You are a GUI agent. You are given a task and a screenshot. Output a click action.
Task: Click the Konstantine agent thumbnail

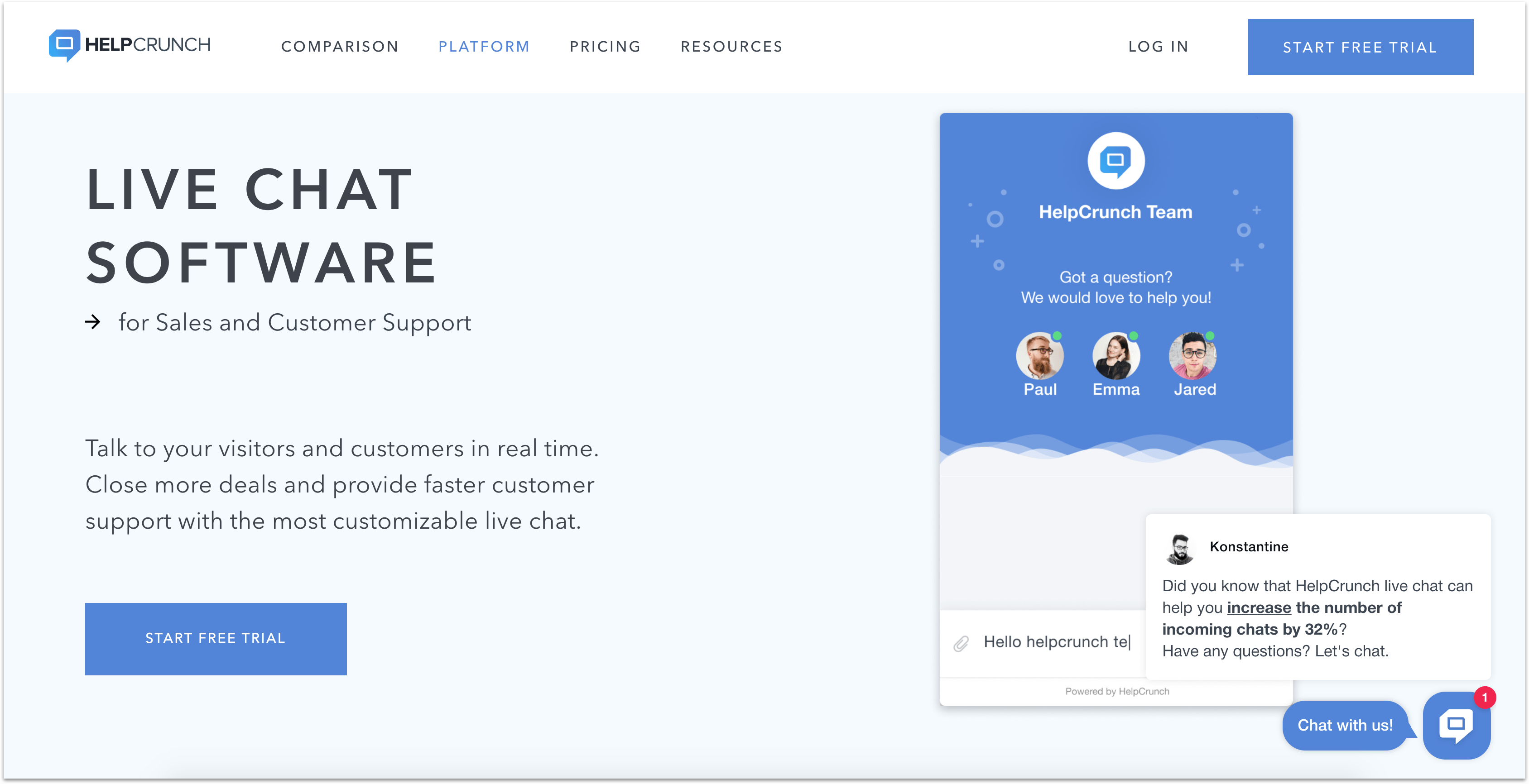coord(1180,547)
